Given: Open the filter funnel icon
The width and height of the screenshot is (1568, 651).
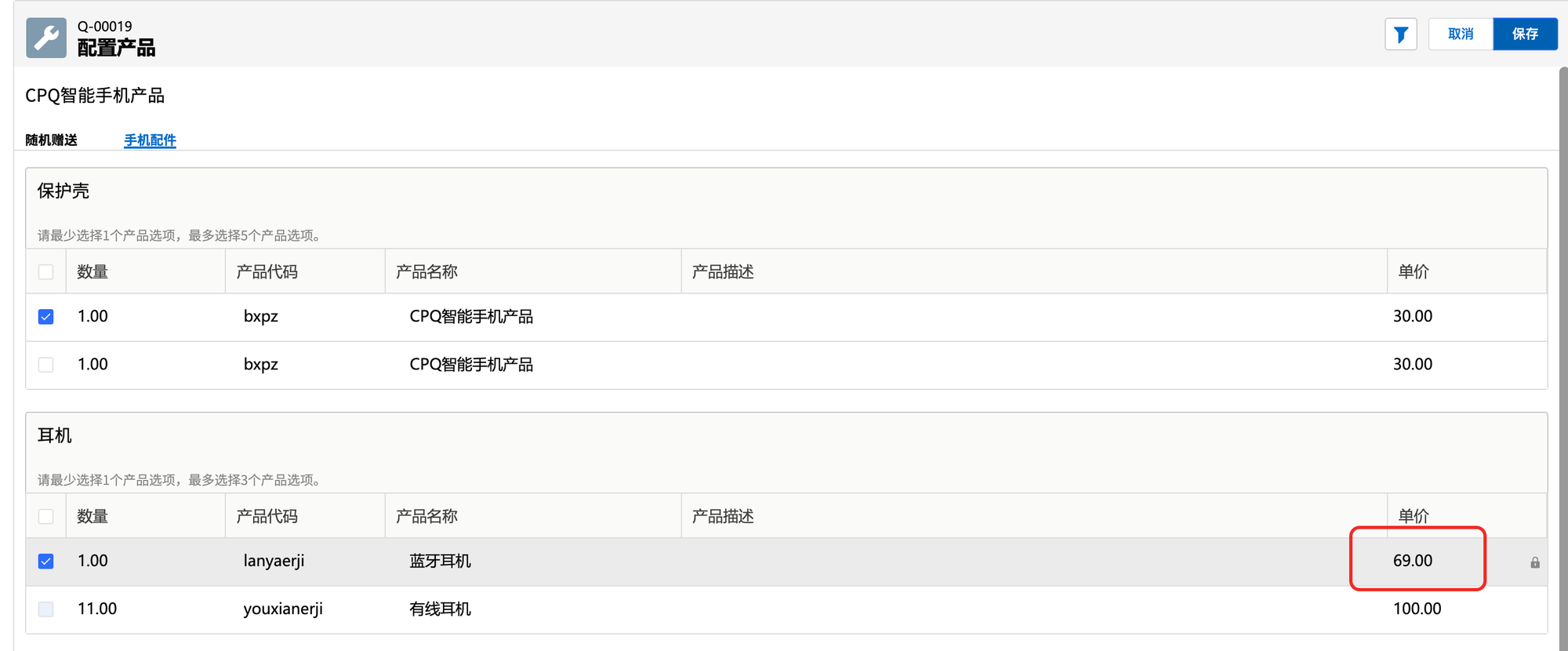Looking at the screenshot, I should 1400,35.
